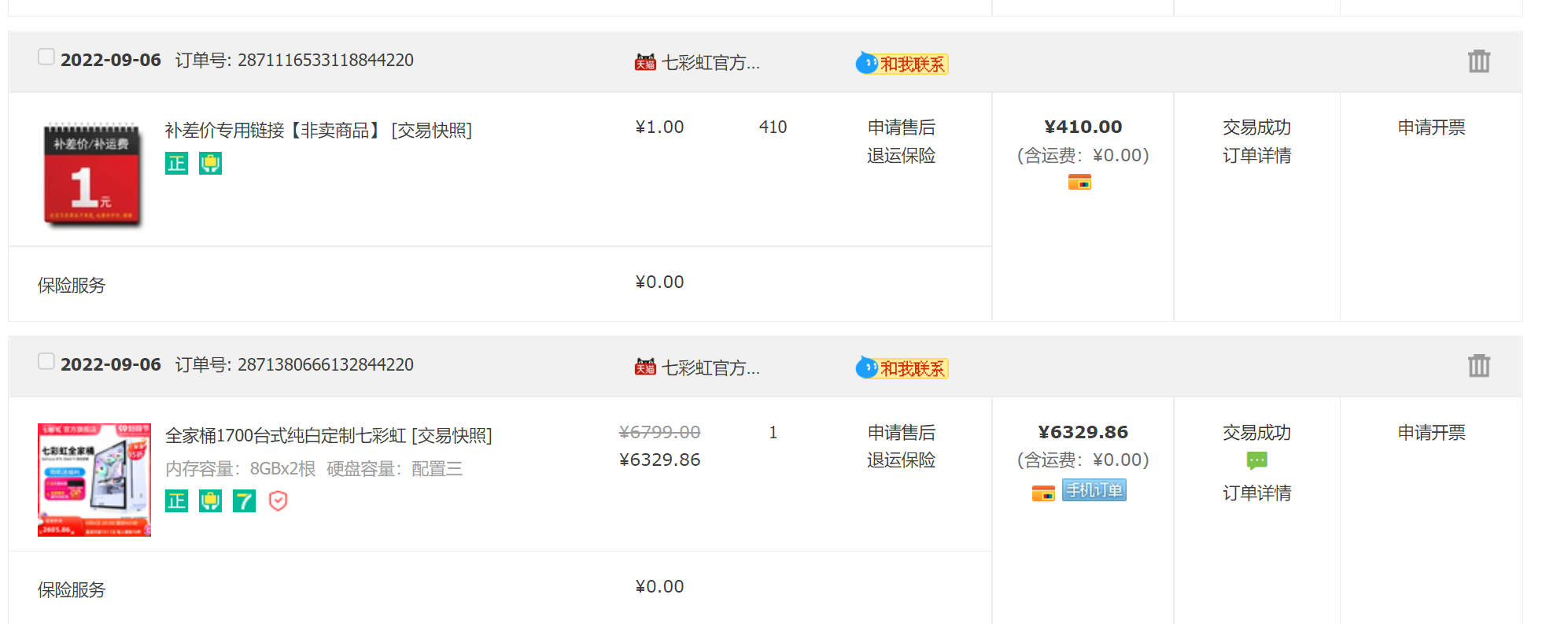Select the checkbox for order 2871116533118844220
This screenshot has width=1568, height=624.
point(46,57)
